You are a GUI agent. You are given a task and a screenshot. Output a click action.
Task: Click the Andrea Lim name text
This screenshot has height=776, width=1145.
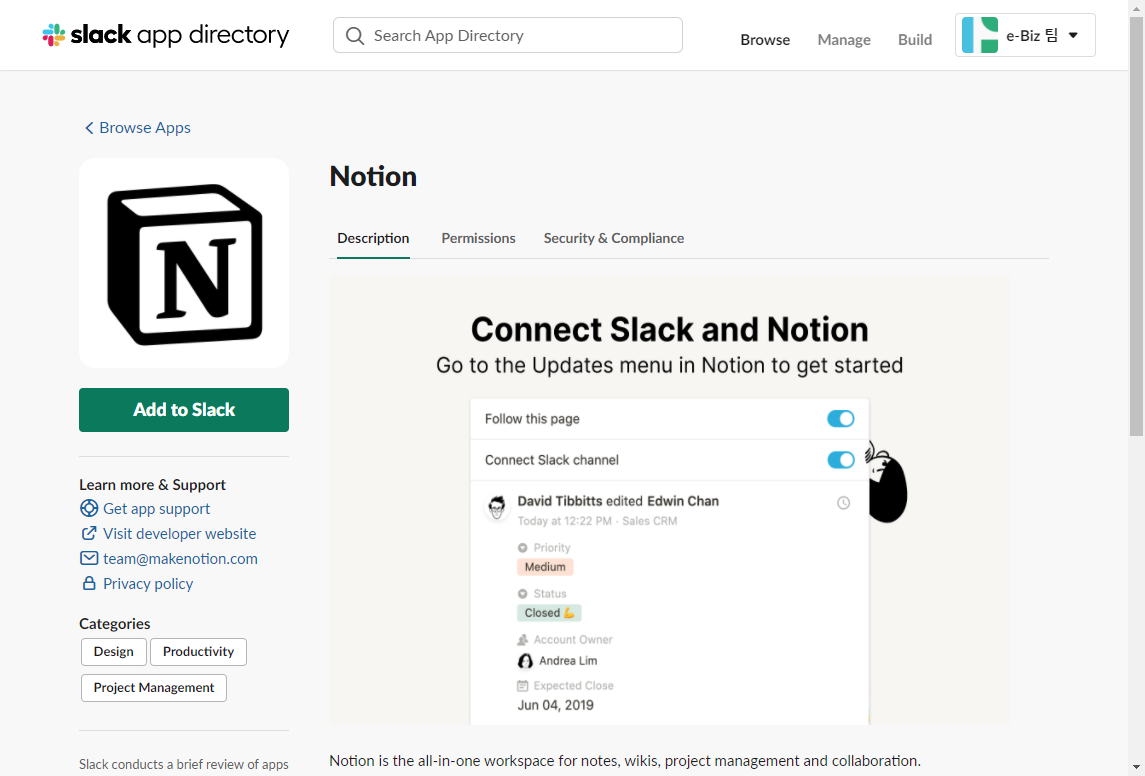(x=568, y=661)
